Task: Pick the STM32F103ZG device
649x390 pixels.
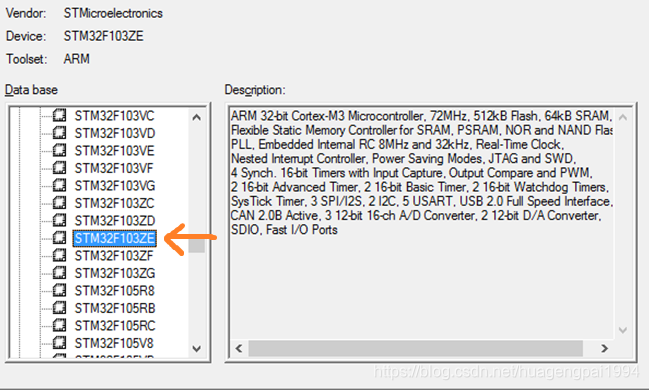Action: pos(115,273)
